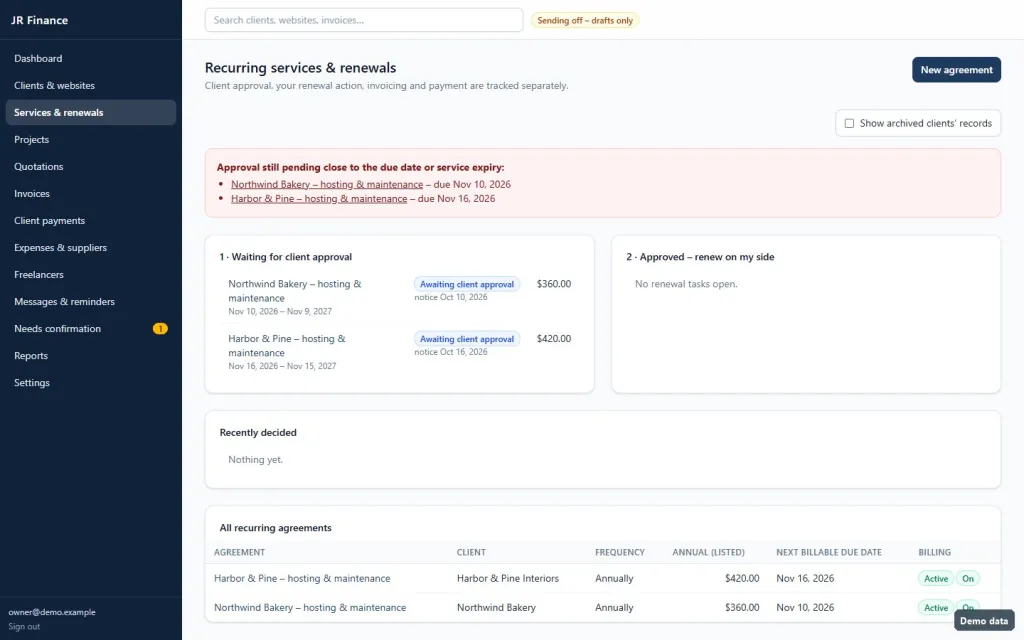Click the On billing badge in Harbor & Pine row
This screenshot has width=1024, height=640.
click(x=968, y=579)
